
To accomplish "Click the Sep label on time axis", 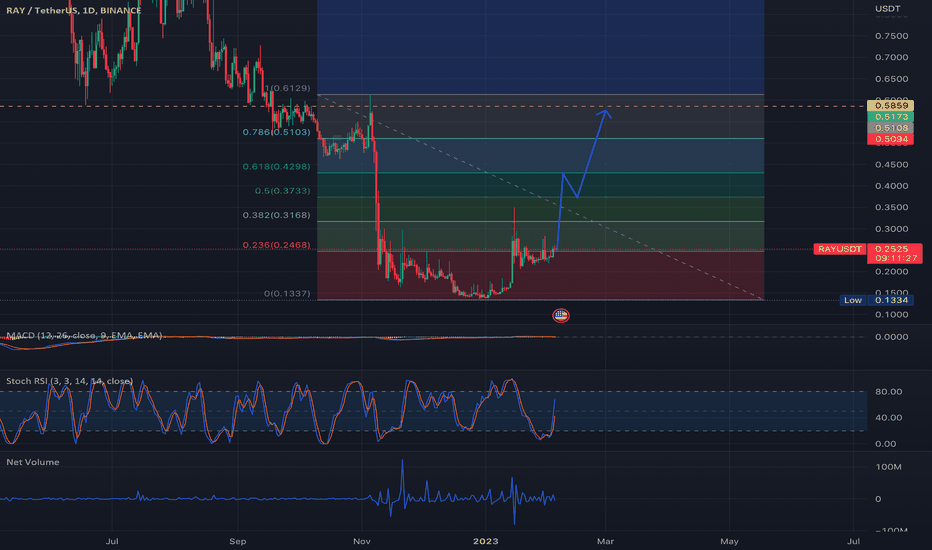I will 238,541.
